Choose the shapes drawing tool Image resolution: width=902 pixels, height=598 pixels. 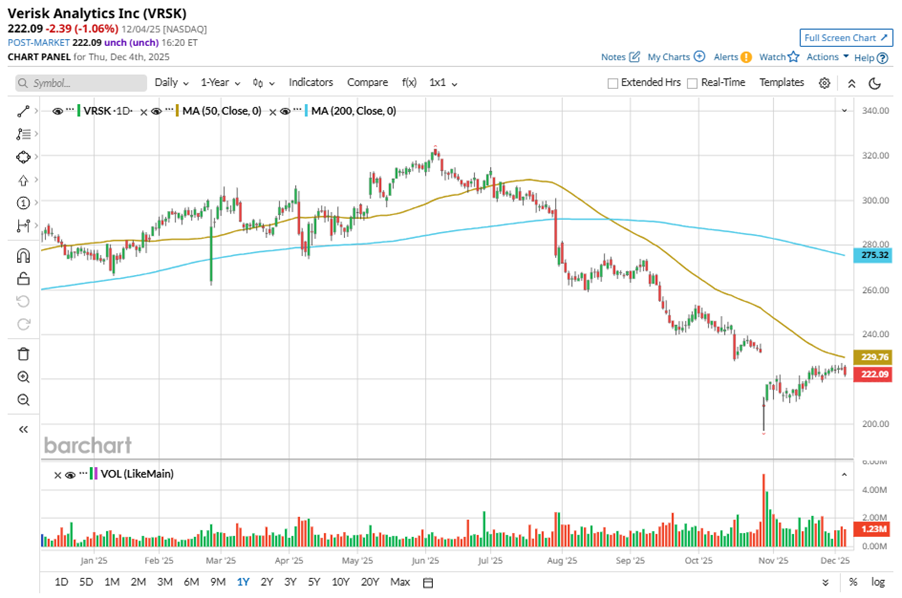click(x=23, y=157)
